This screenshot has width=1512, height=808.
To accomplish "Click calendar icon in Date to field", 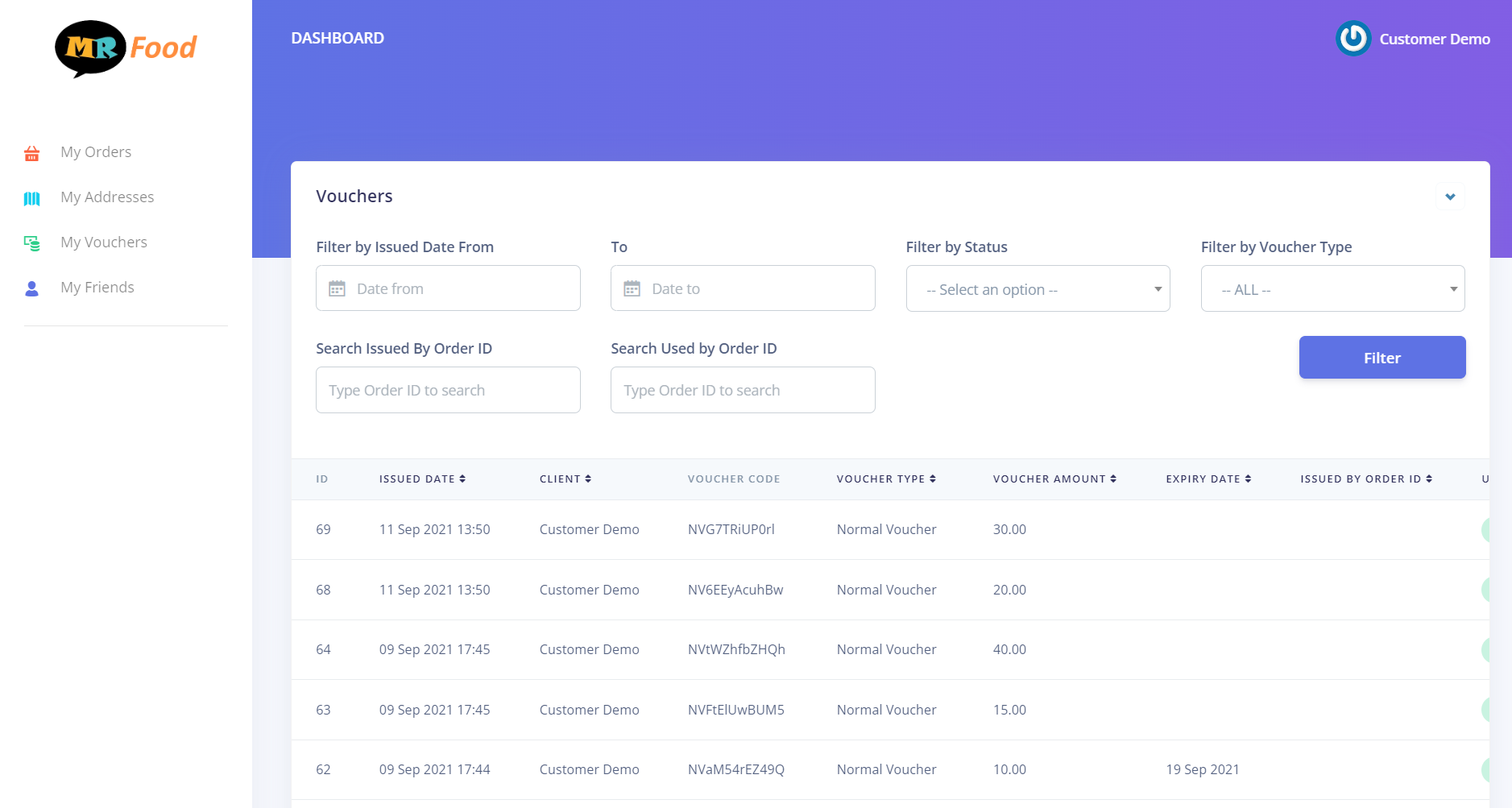I will pos(632,288).
